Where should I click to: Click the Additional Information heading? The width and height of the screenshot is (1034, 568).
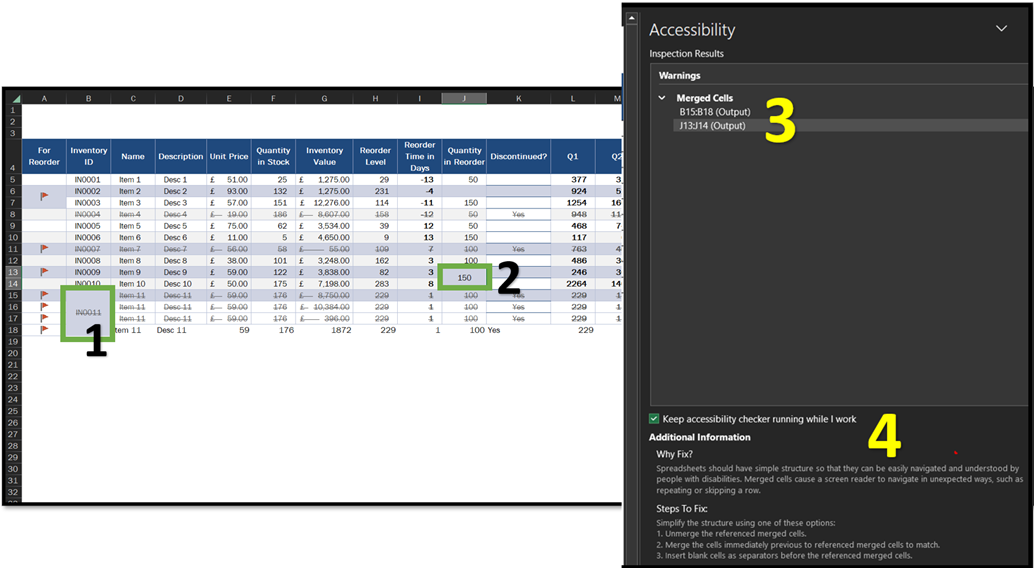(700, 437)
